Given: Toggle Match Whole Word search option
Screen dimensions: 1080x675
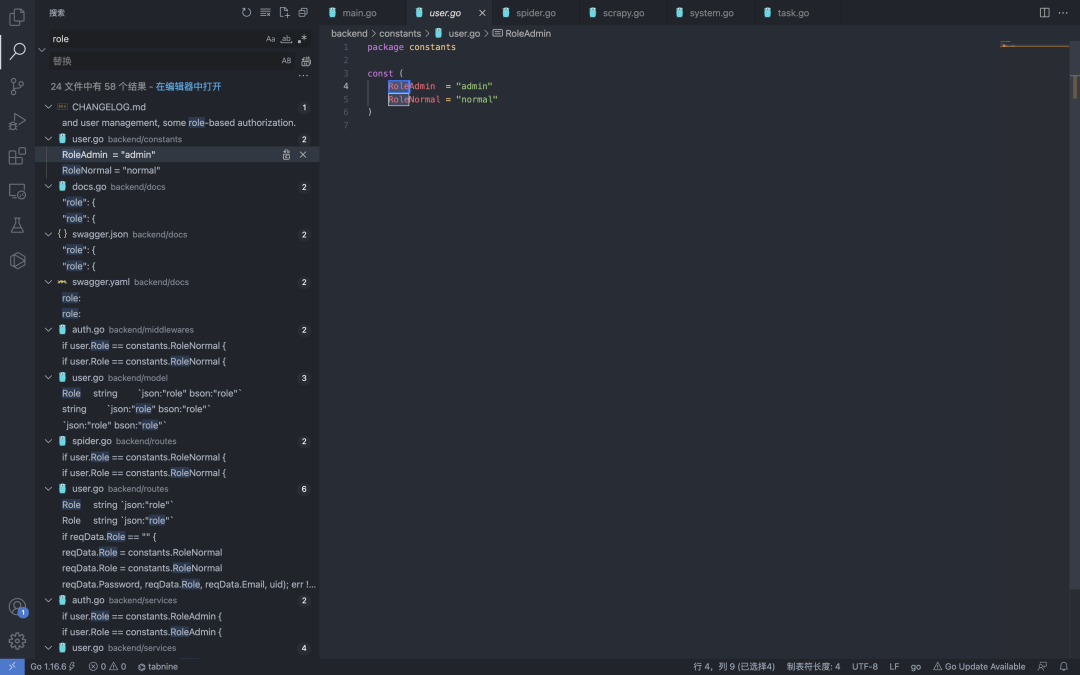Looking at the screenshot, I should coord(286,39).
